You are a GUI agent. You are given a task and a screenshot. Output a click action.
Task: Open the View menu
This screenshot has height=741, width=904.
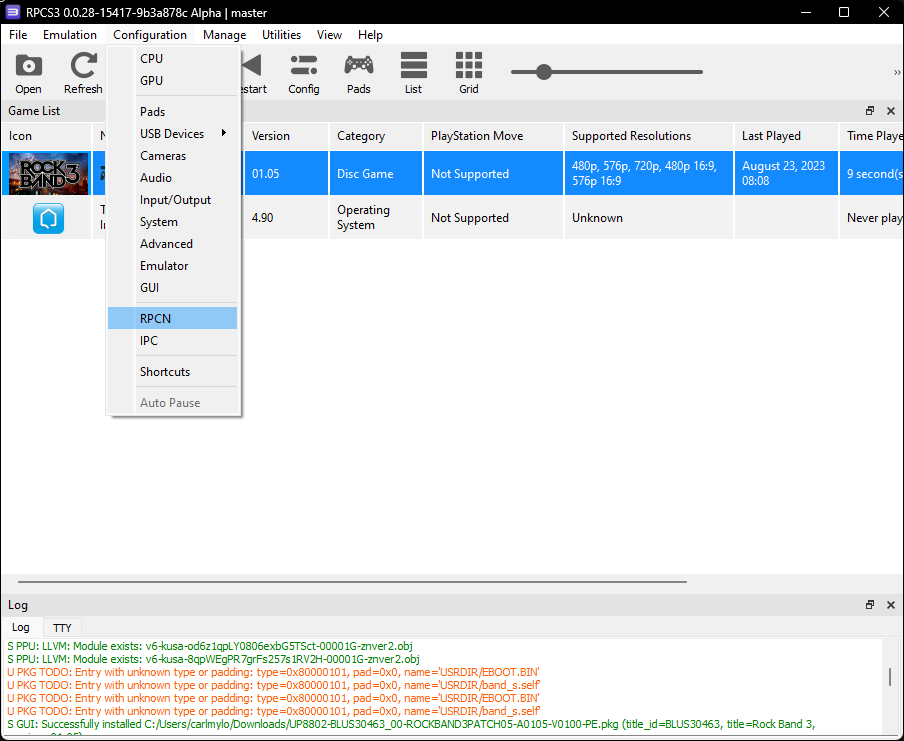click(329, 35)
